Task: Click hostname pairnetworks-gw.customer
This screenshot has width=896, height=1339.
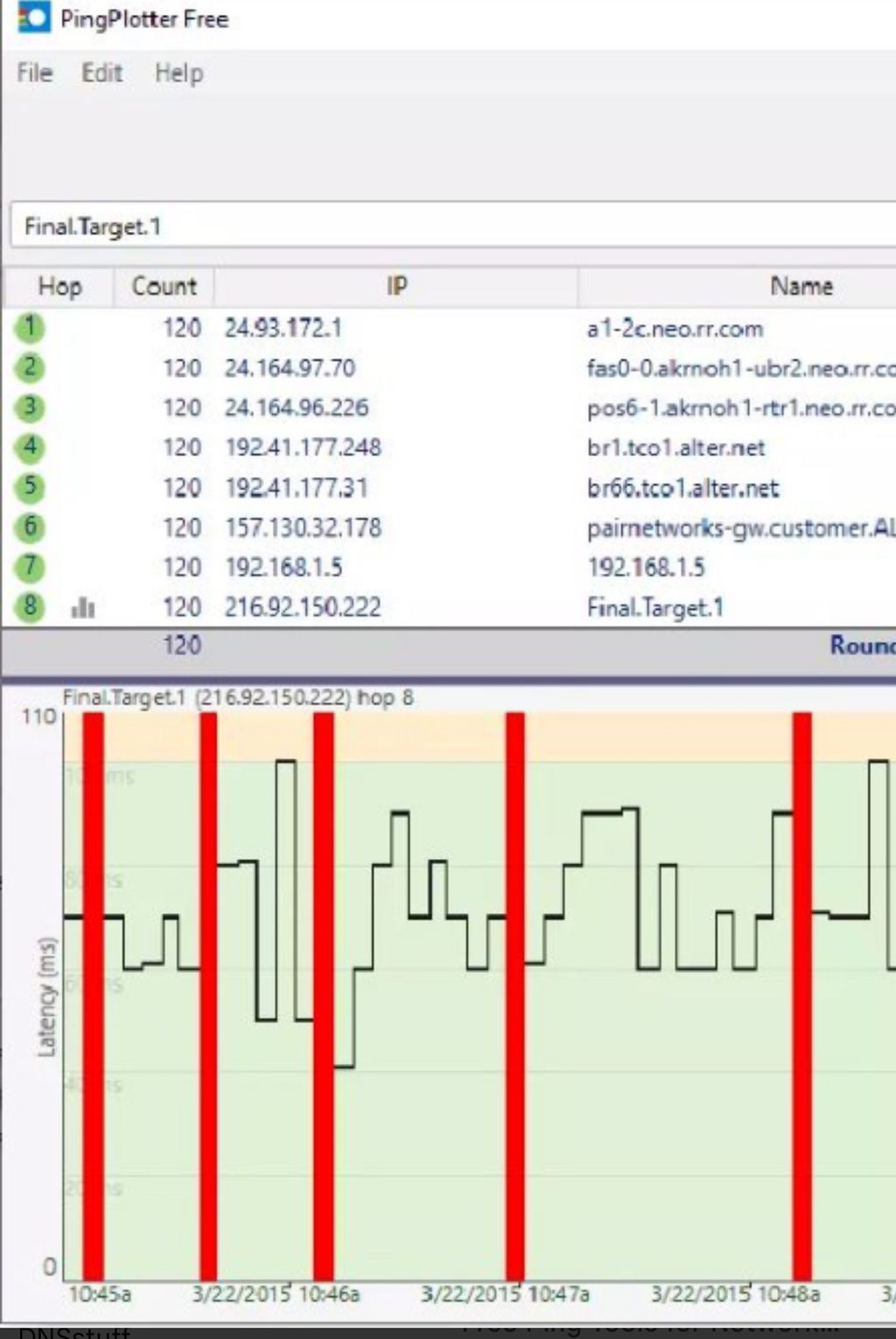Action: click(x=741, y=529)
